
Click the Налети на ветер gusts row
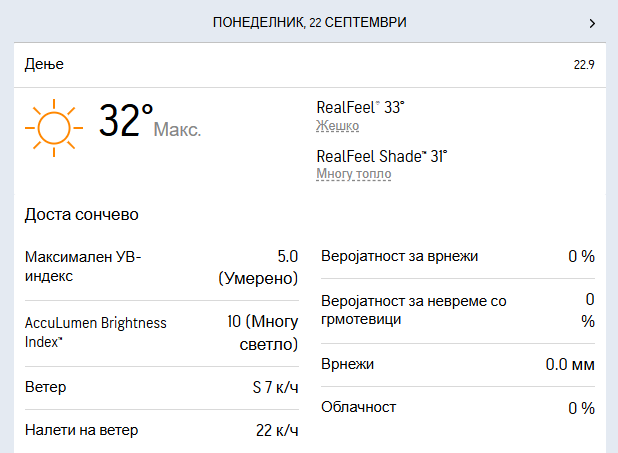pyautogui.click(x=162, y=430)
